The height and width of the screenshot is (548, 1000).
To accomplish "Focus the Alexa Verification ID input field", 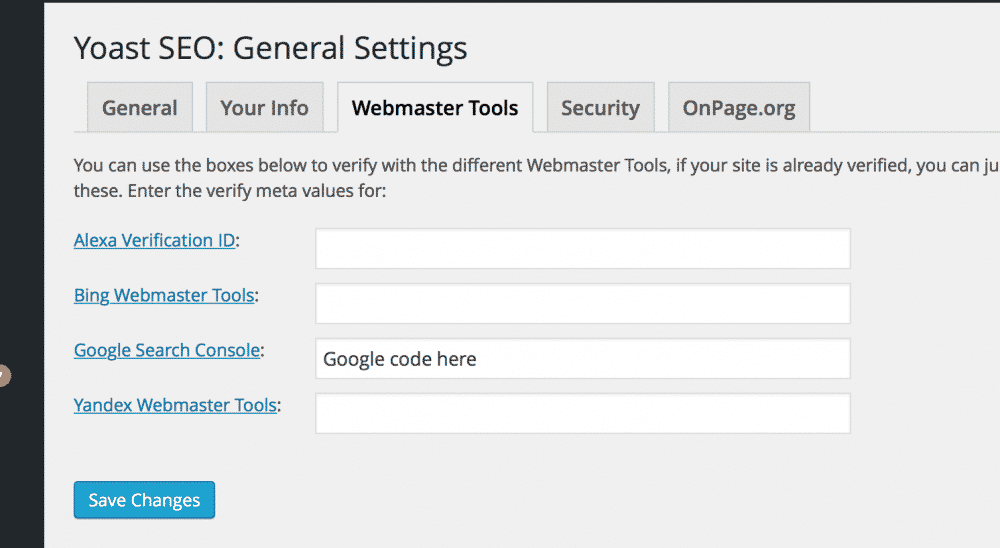I will [x=583, y=249].
